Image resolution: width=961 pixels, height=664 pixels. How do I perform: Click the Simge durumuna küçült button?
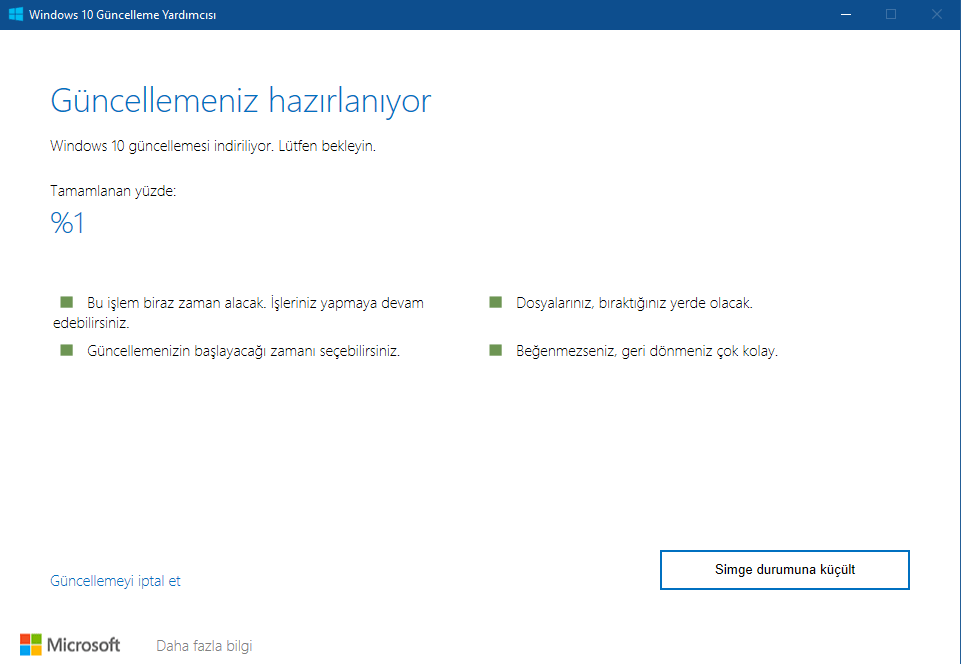[784, 570]
